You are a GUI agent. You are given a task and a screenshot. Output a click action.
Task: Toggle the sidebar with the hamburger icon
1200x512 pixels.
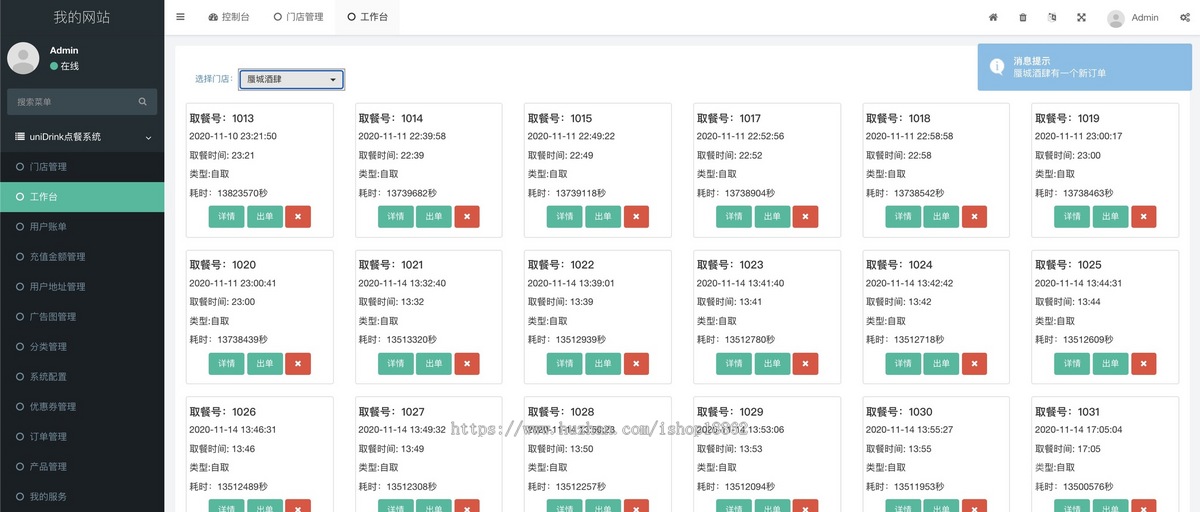point(180,17)
